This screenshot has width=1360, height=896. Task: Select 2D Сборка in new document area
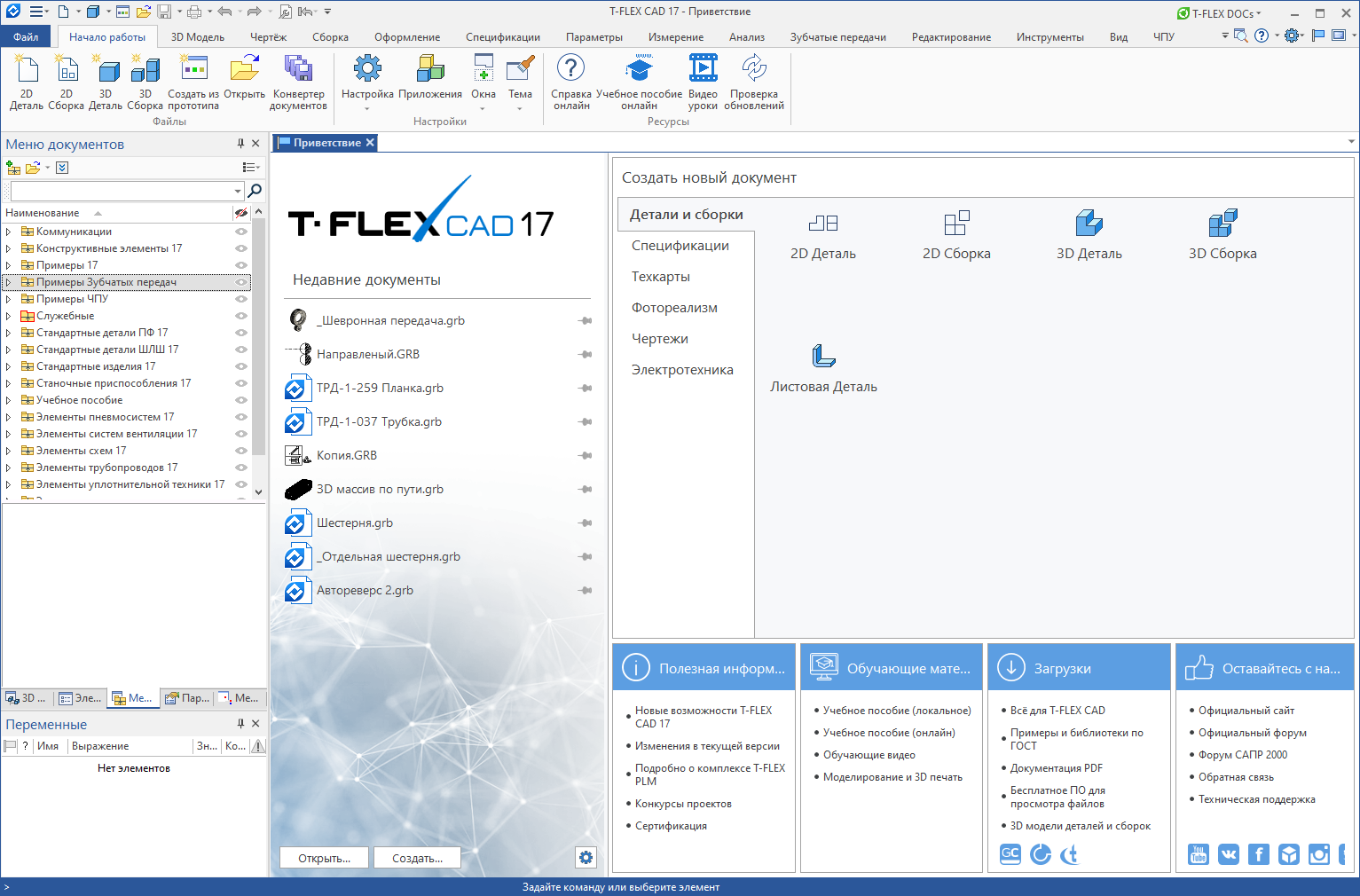956,237
